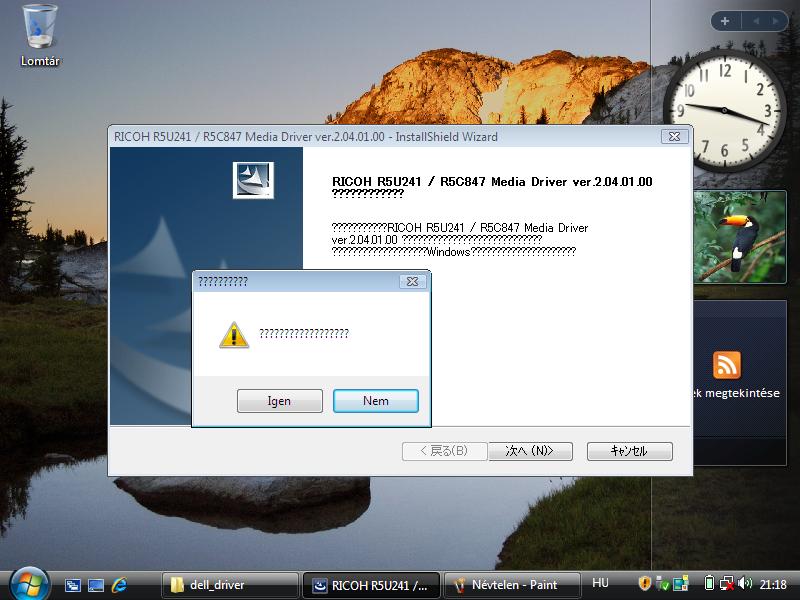Click the キャンセル cancel button in wizard
The height and width of the screenshot is (600, 800).
tap(629, 451)
